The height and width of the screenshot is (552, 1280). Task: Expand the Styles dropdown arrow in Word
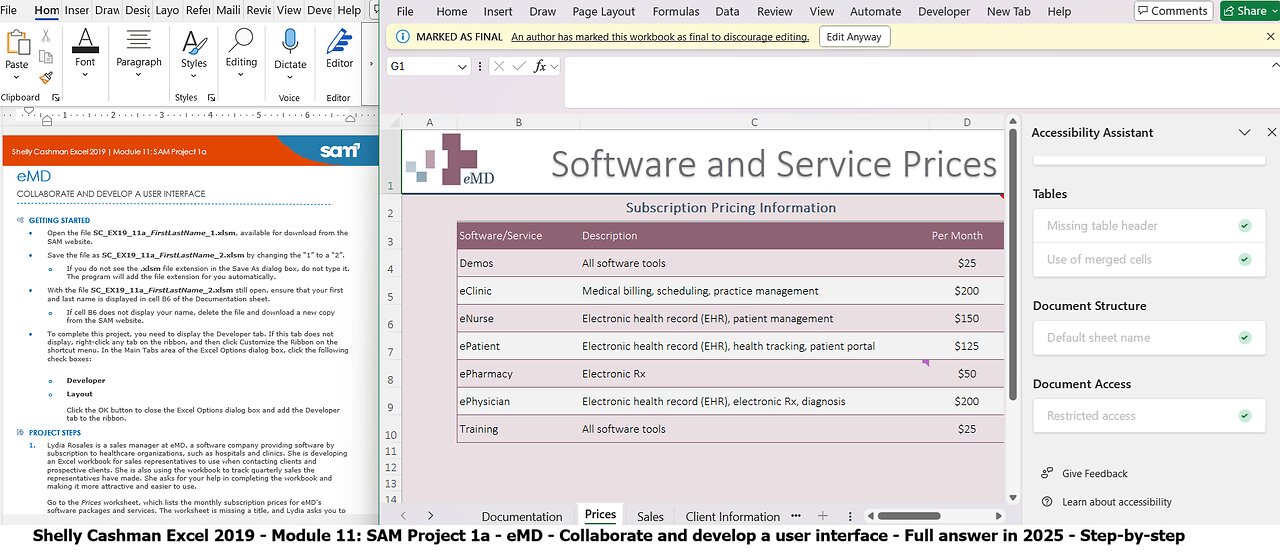tap(193, 78)
